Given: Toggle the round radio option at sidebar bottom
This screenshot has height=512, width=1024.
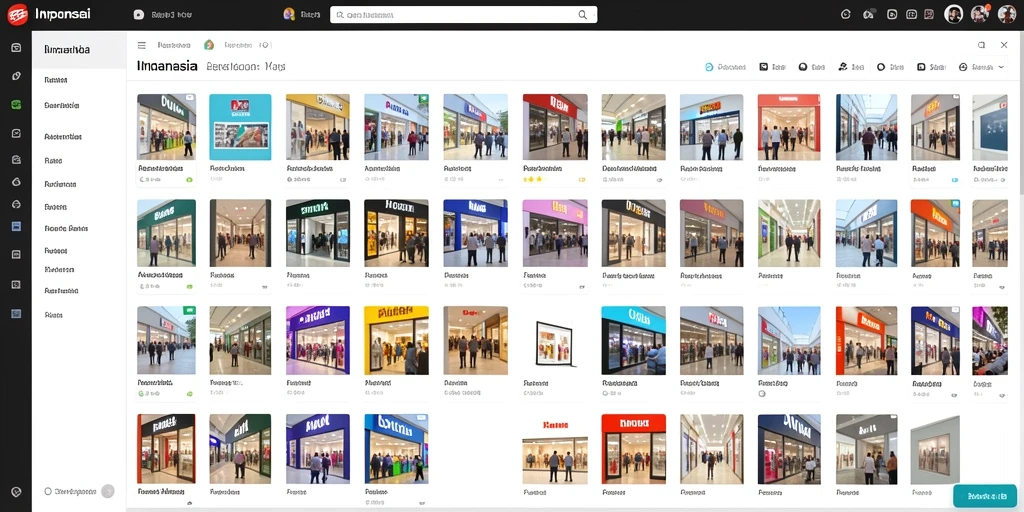Looking at the screenshot, I should 48,491.
